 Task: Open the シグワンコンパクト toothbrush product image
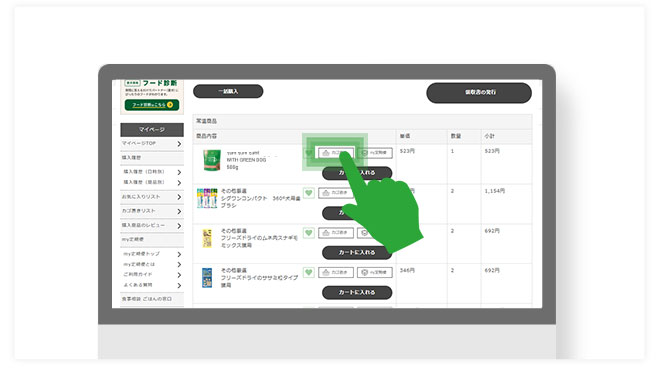point(207,198)
